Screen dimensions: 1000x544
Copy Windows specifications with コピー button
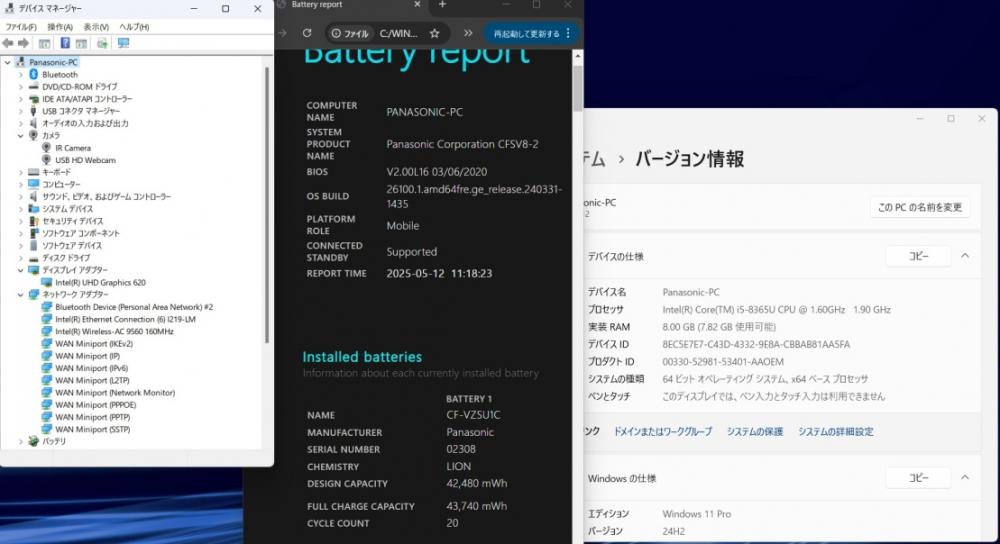pyautogui.click(x=918, y=478)
